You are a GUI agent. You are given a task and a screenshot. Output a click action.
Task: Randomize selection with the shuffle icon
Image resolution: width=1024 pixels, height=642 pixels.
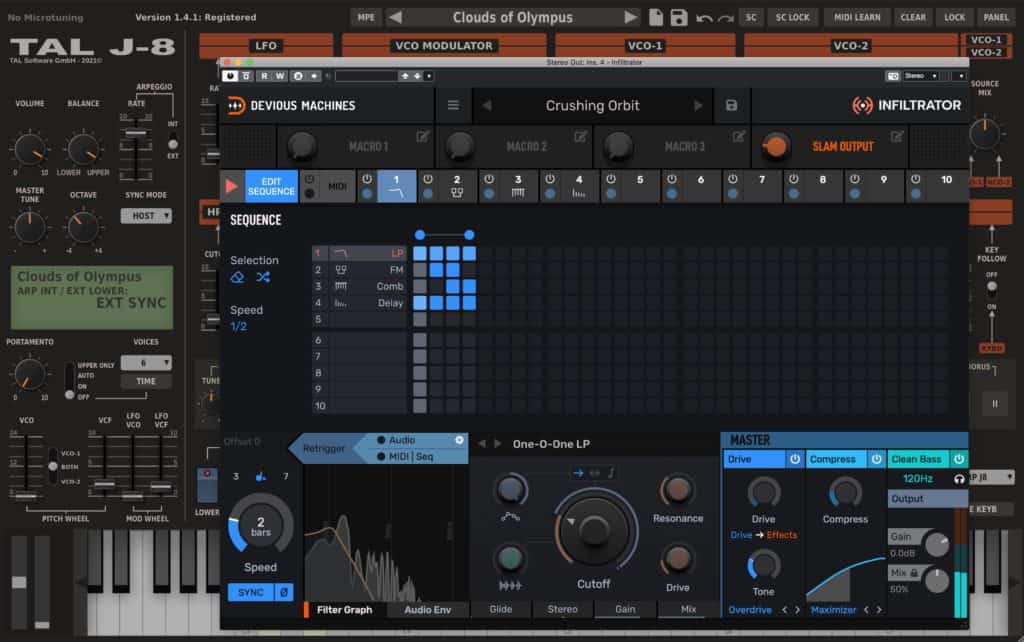[263, 277]
